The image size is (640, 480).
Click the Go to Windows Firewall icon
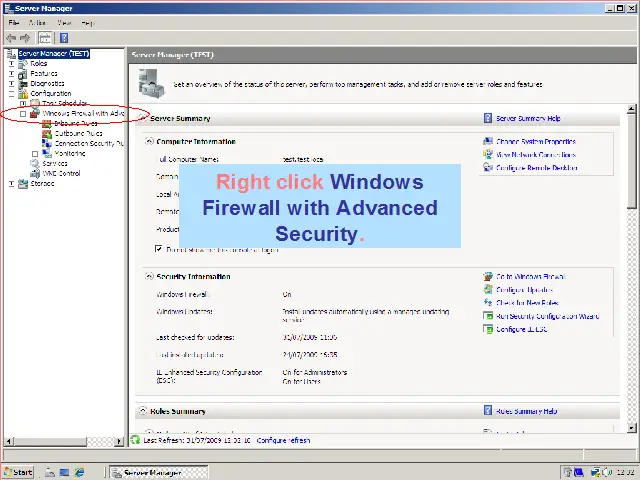(488, 276)
